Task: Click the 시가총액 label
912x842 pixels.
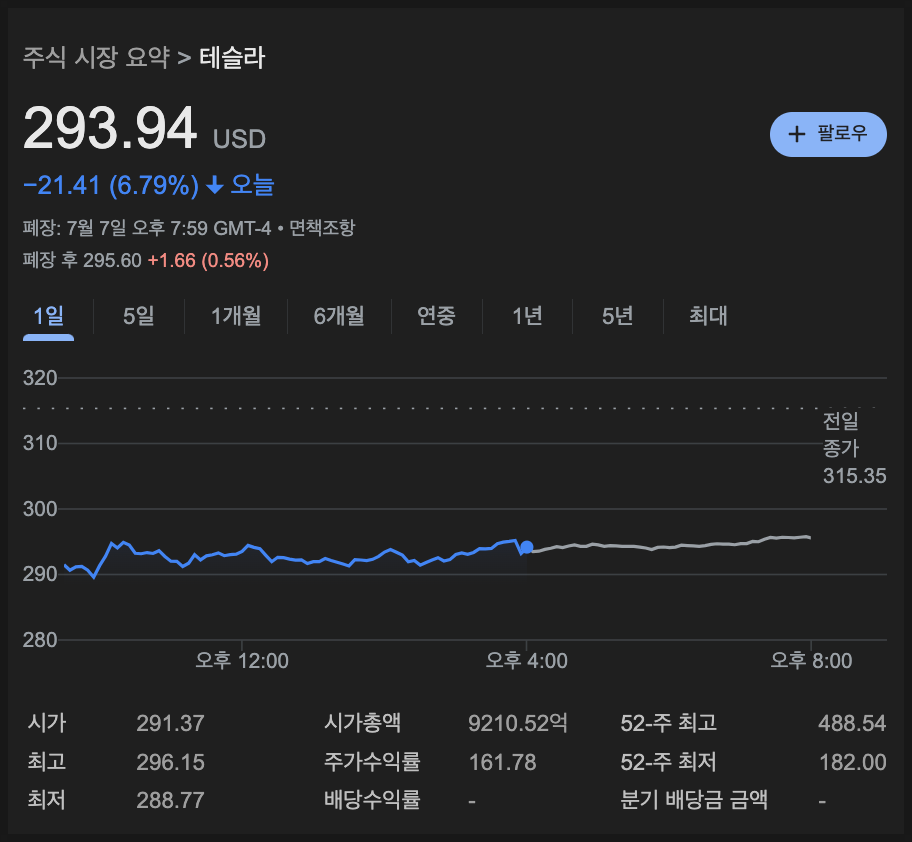Action: tap(362, 723)
